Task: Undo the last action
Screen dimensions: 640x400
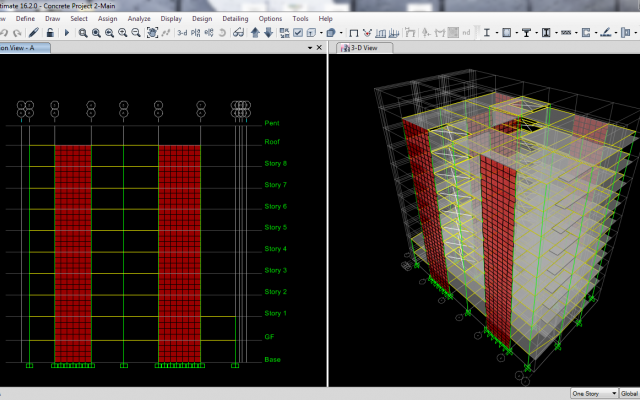Action: tap(4, 33)
